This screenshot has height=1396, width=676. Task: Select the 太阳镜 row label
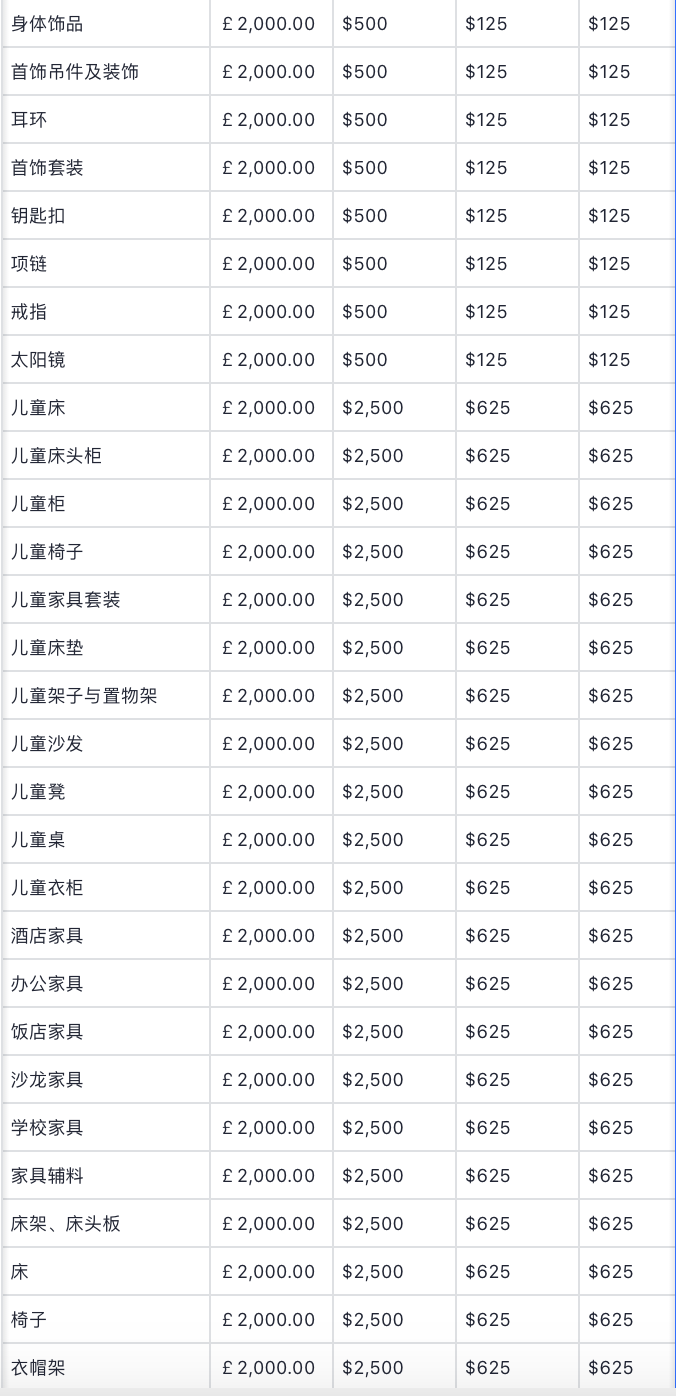[38, 360]
